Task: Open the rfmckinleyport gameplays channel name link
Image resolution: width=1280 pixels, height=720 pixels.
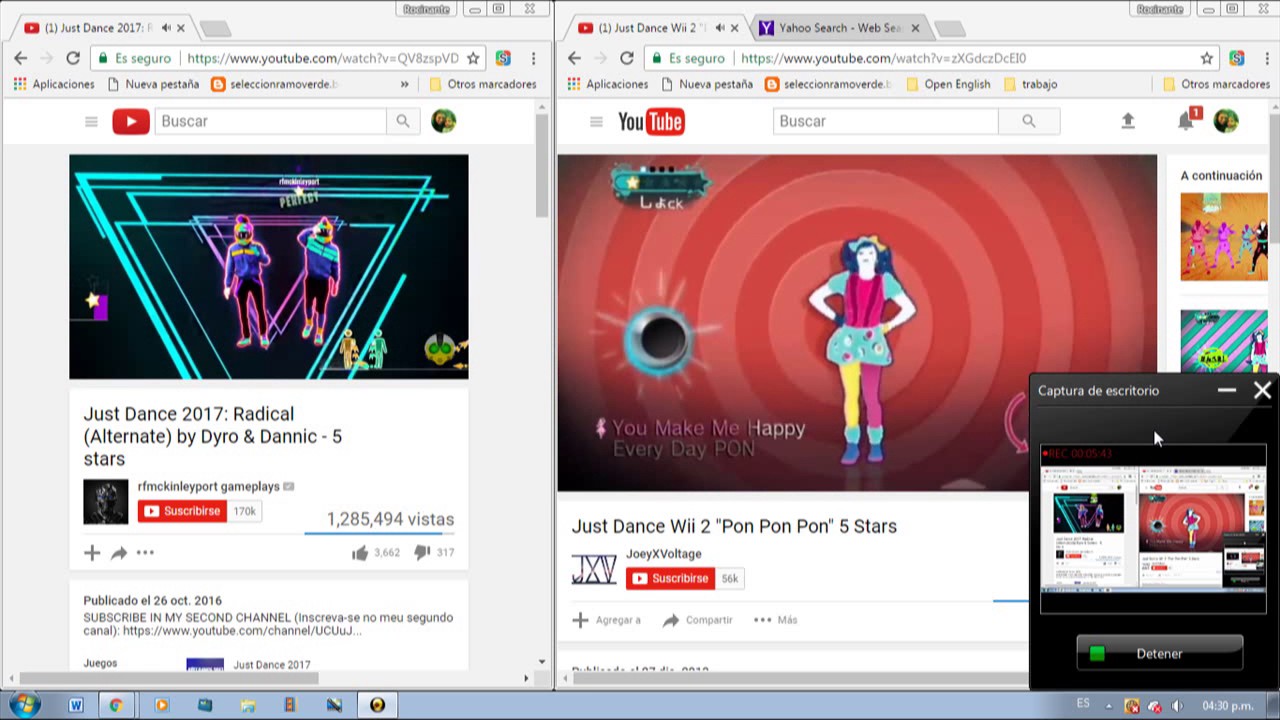Action: pyautogui.click(x=209, y=486)
